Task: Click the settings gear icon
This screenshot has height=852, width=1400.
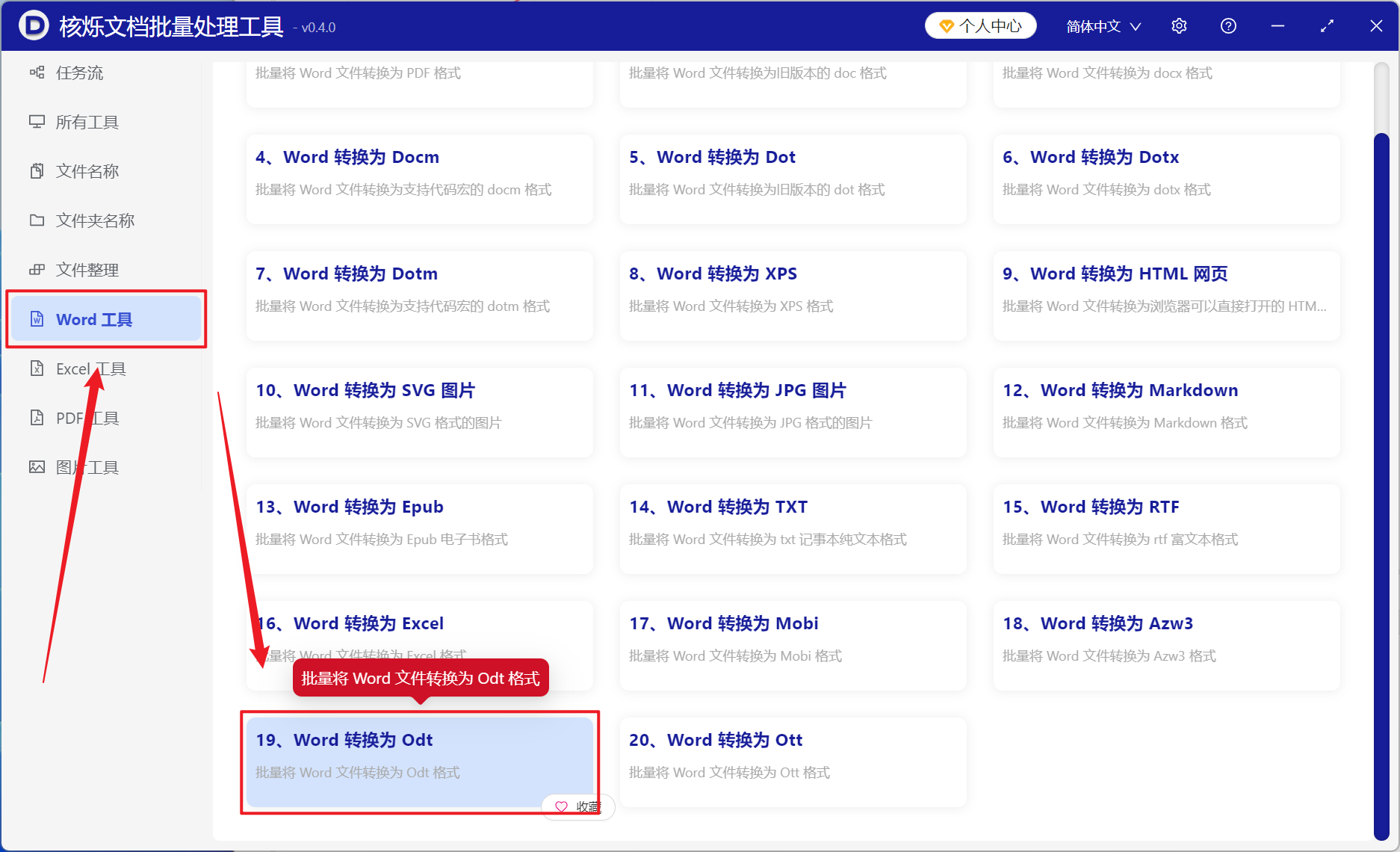Action: point(1179,26)
